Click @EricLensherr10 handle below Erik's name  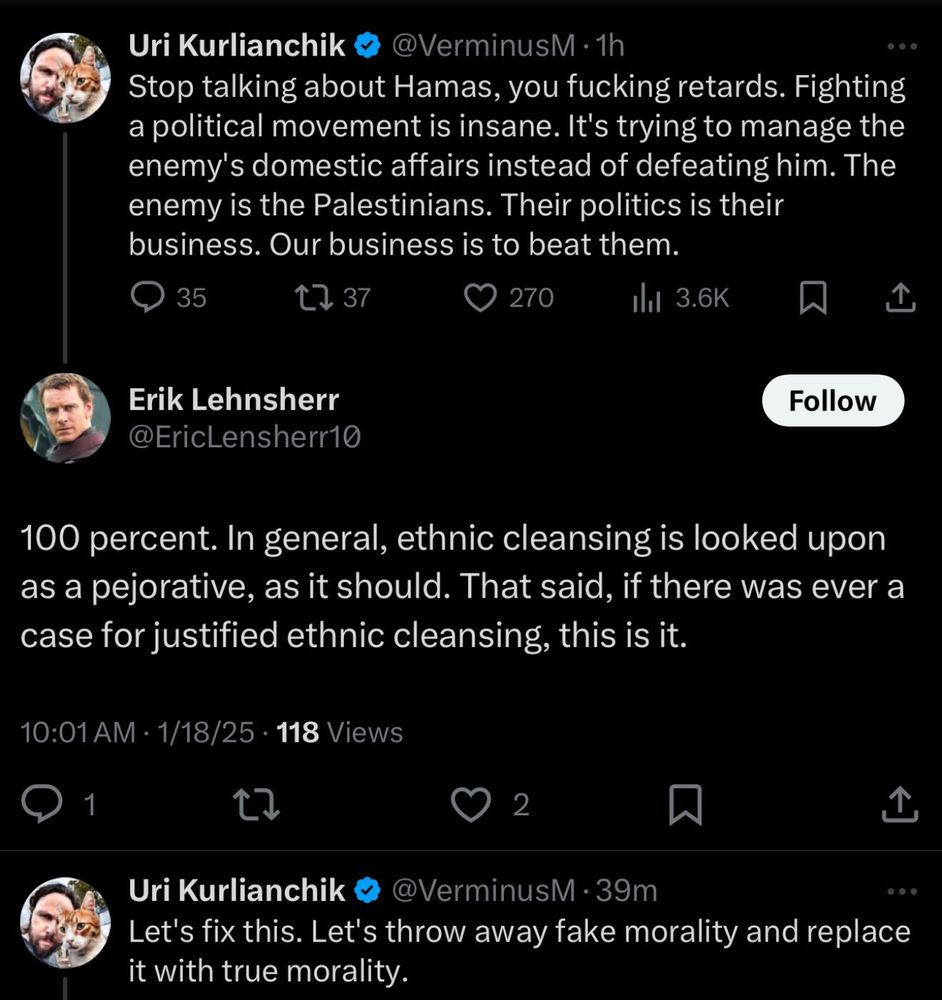click(245, 437)
